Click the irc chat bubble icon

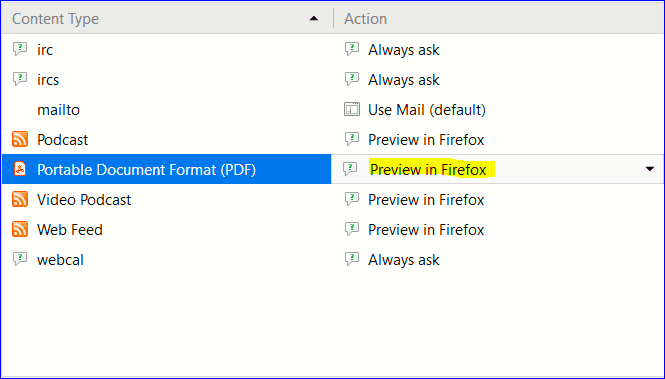20,49
